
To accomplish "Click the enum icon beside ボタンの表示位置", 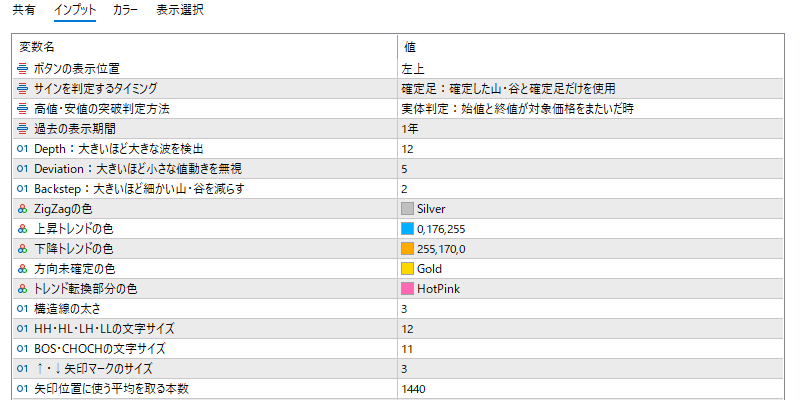I will (x=22, y=68).
